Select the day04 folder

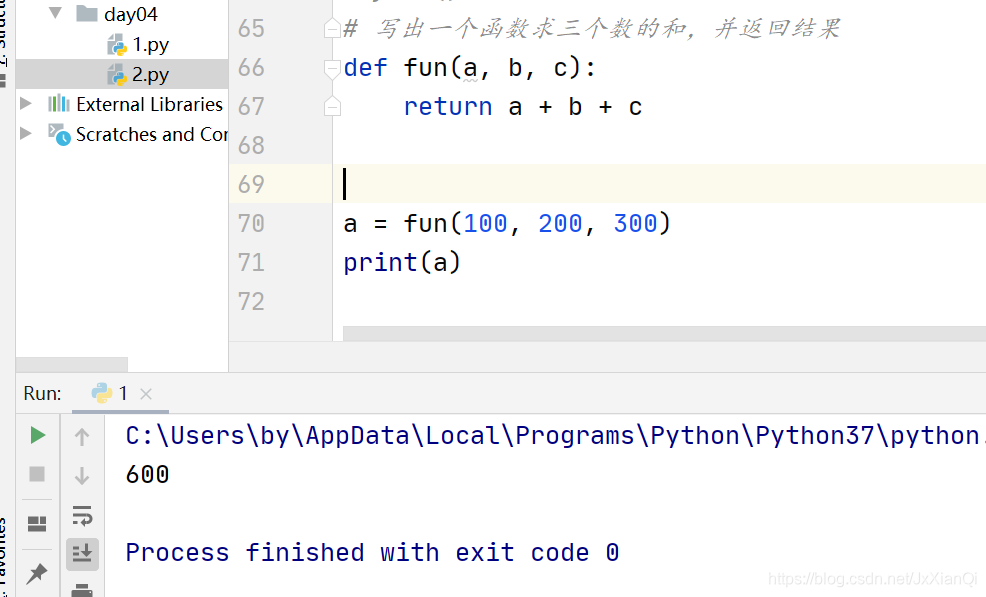tap(117, 14)
